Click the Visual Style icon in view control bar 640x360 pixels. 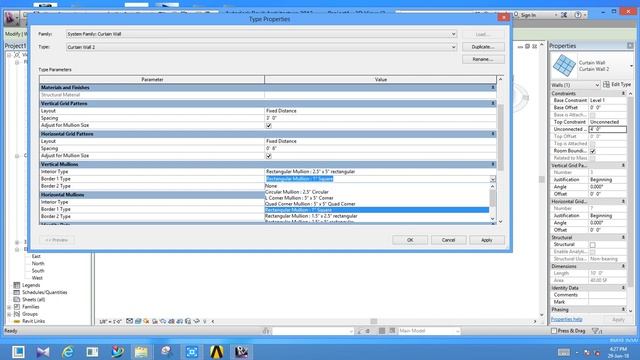(x=138, y=321)
